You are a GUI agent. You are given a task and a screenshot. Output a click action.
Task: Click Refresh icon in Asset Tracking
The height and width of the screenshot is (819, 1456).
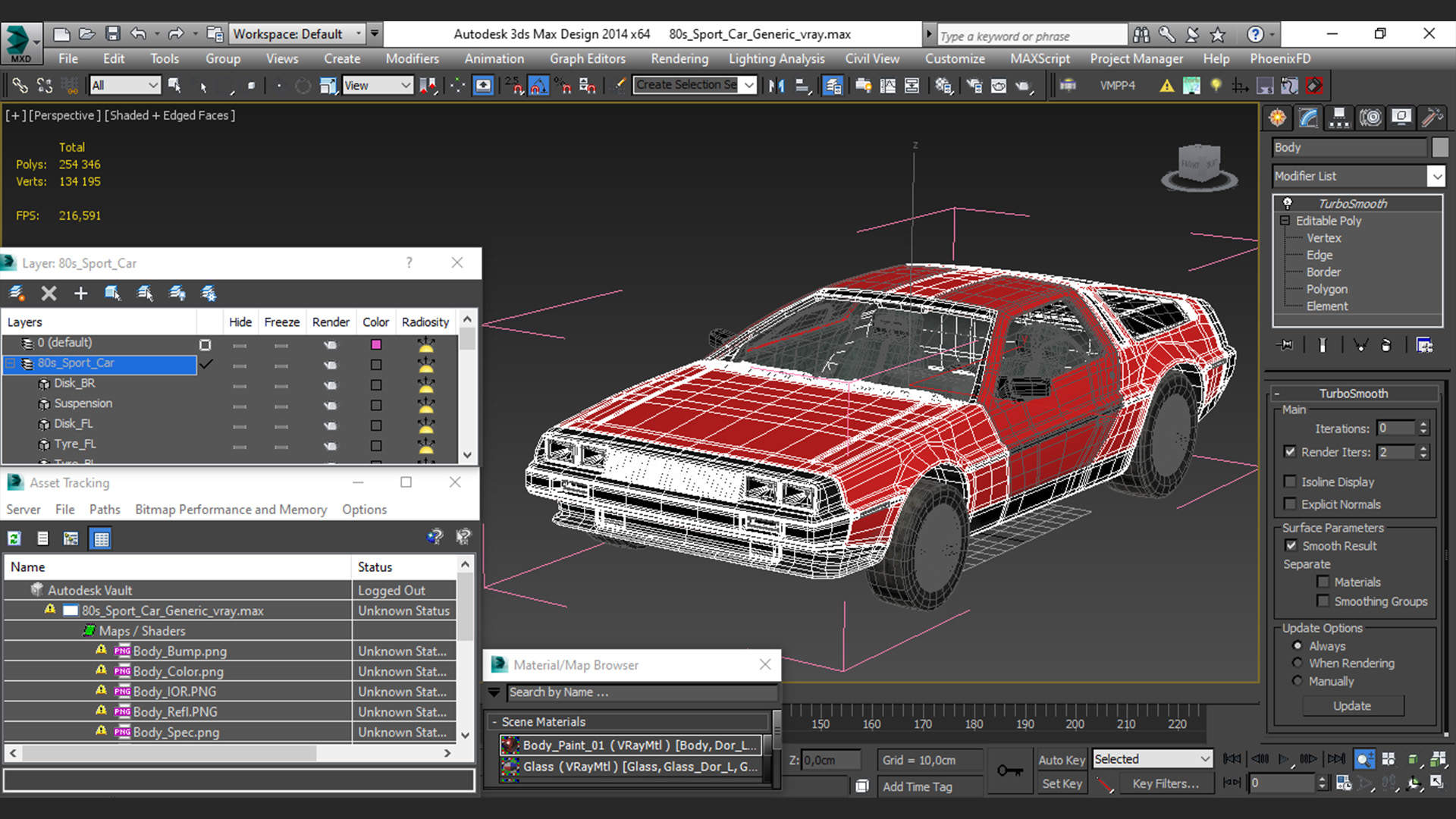[x=14, y=538]
